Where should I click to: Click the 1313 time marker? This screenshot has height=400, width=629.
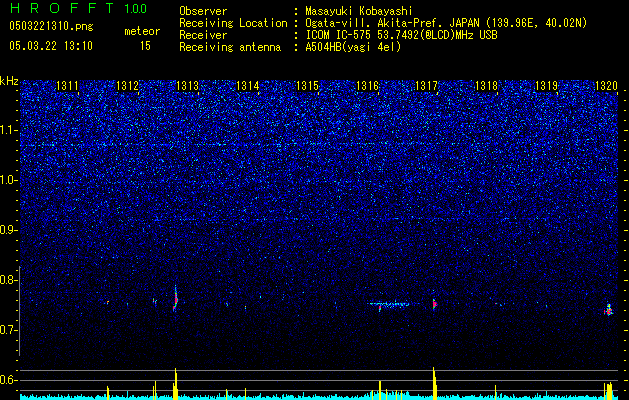pos(187,86)
